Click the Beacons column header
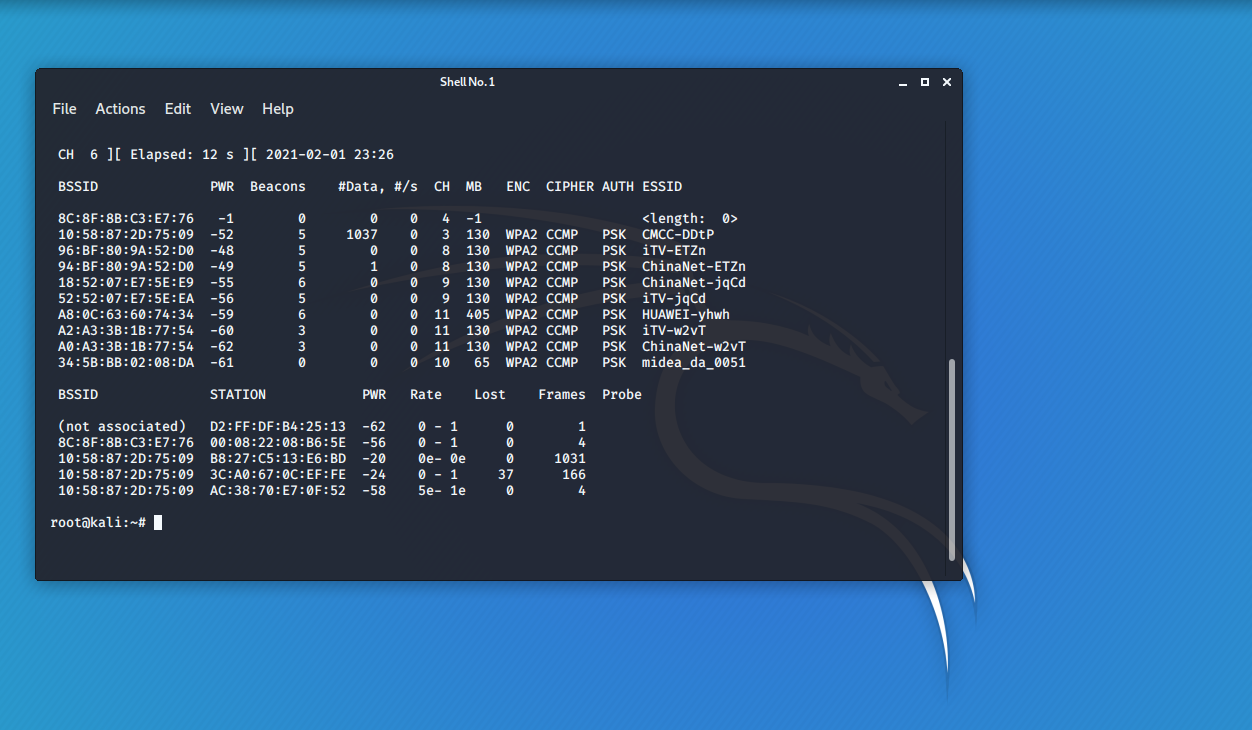 278,187
